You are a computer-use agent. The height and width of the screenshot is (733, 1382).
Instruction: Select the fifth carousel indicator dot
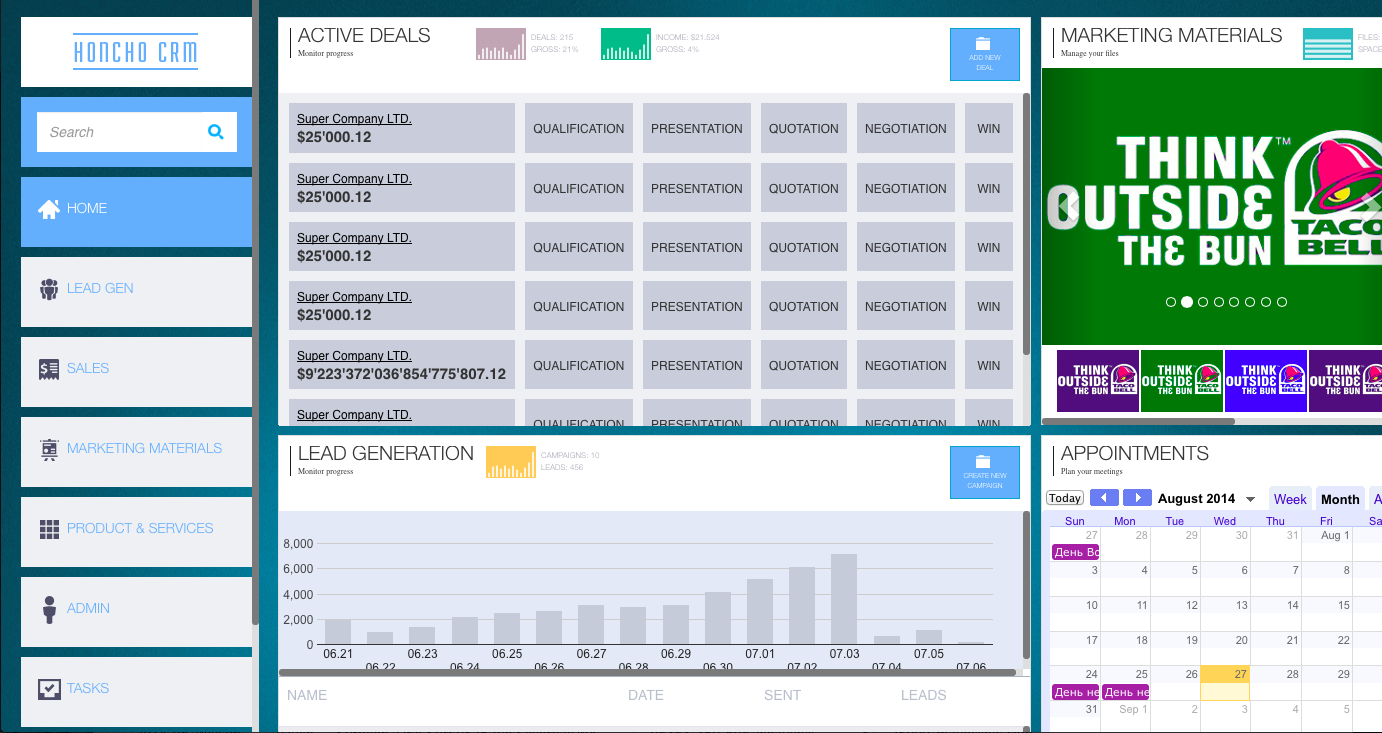coord(1235,302)
